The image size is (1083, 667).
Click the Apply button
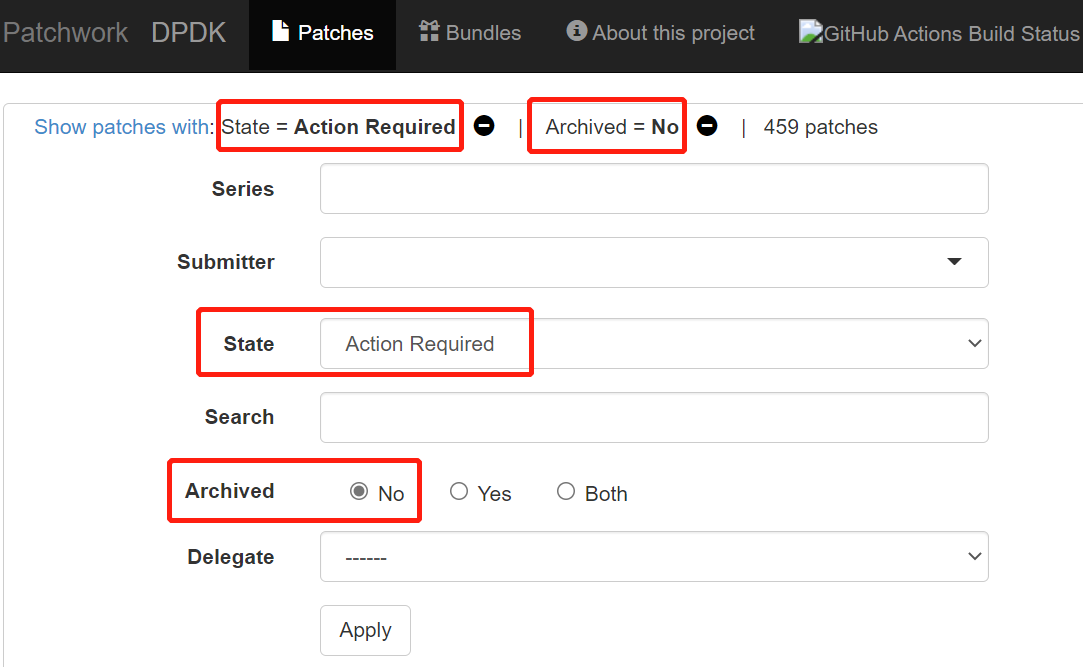click(x=365, y=630)
